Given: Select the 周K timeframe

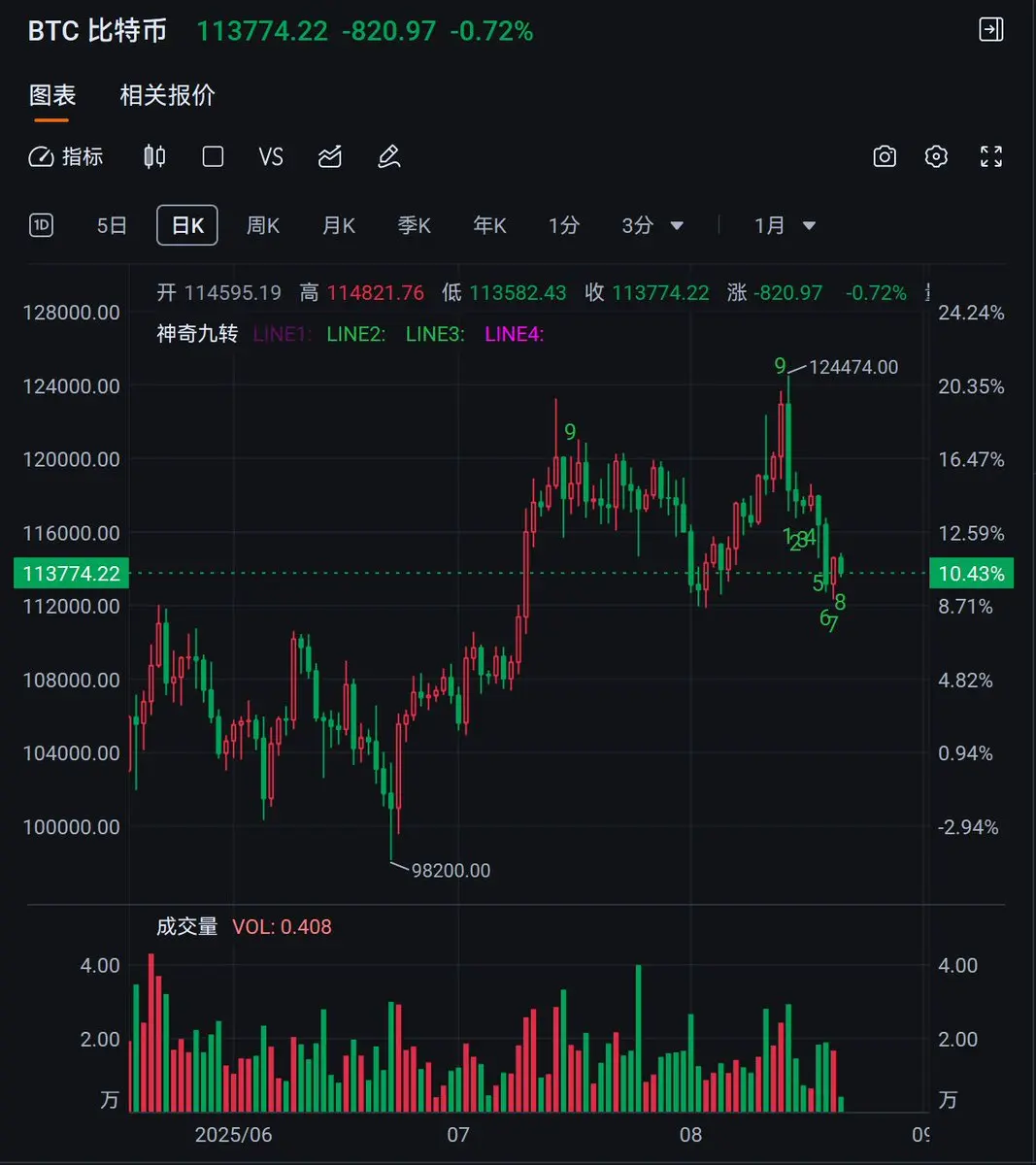Looking at the screenshot, I should pyautogui.click(x=263, y=225).
